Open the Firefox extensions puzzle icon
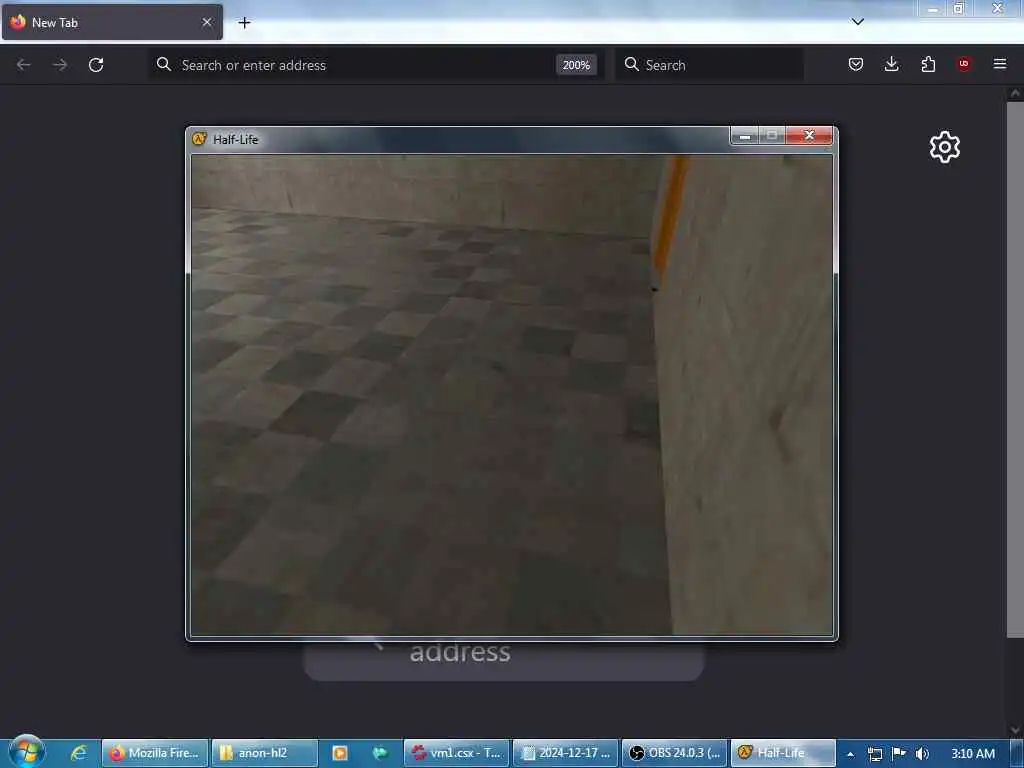This screenshot has width=1024, height=768. (928, 64)
